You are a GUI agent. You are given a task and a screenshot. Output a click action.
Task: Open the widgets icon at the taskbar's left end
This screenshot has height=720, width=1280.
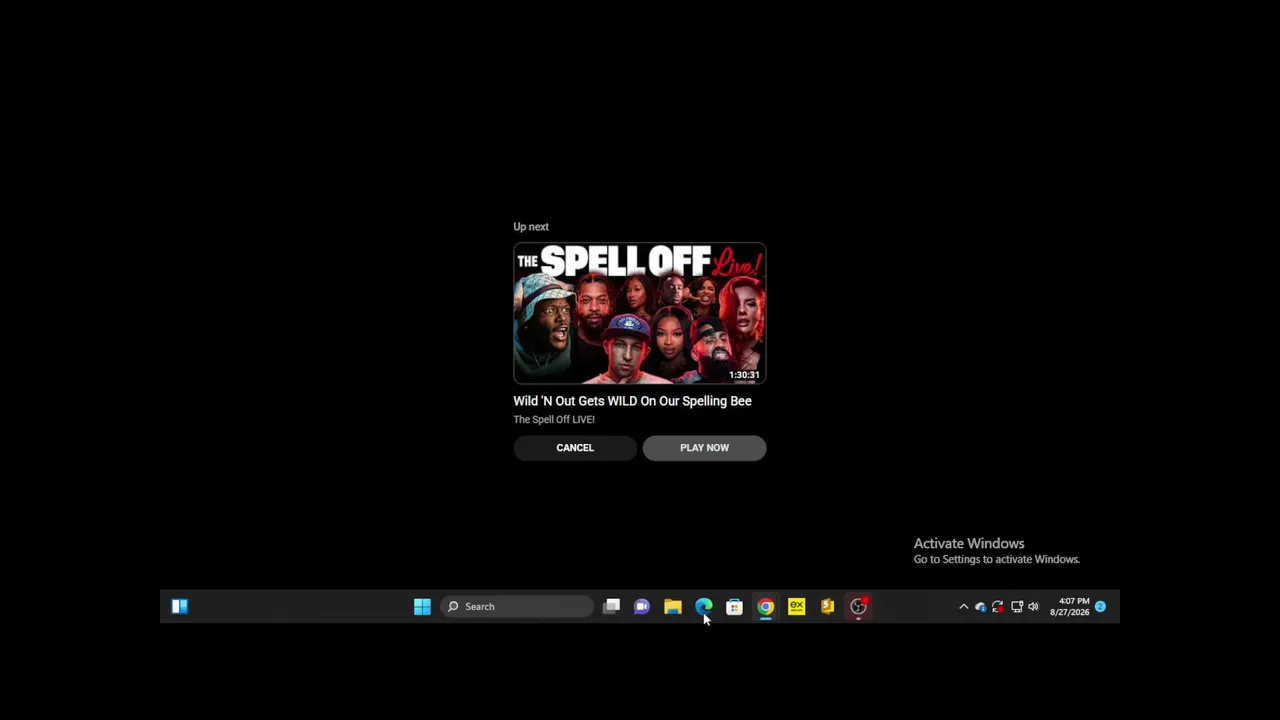[x=180, y=606]
